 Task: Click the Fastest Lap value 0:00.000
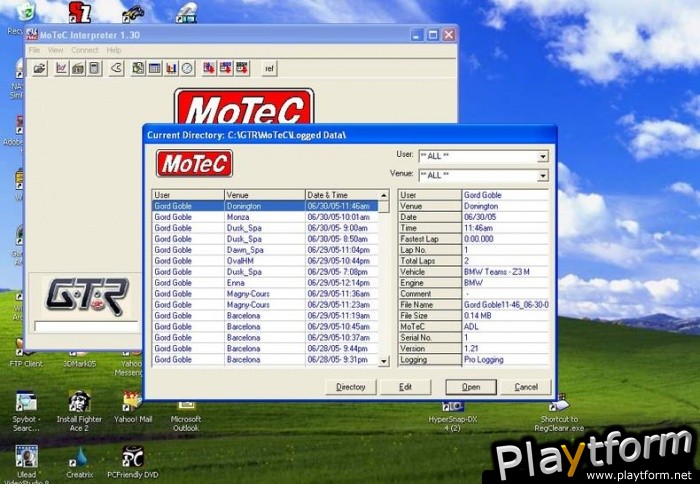coord(505,239)
